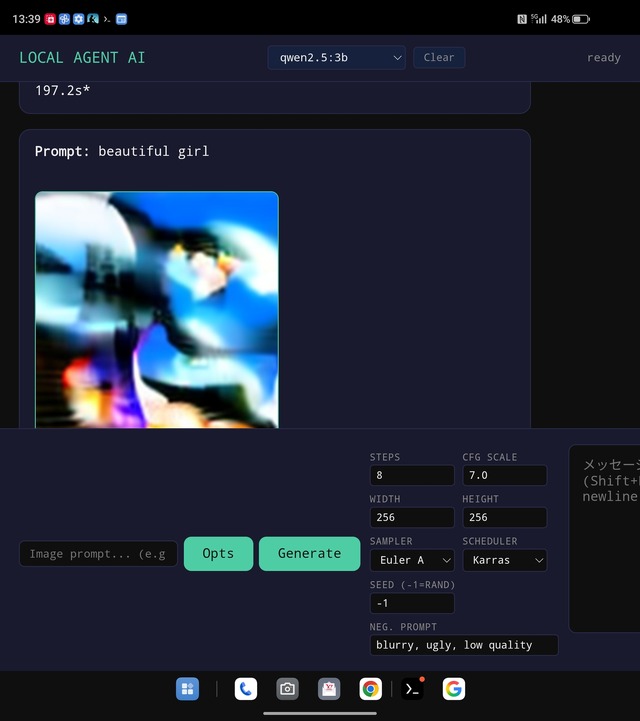The image size is (640, 721).
Task: Open the Google app icon
Action: point(454,689)
